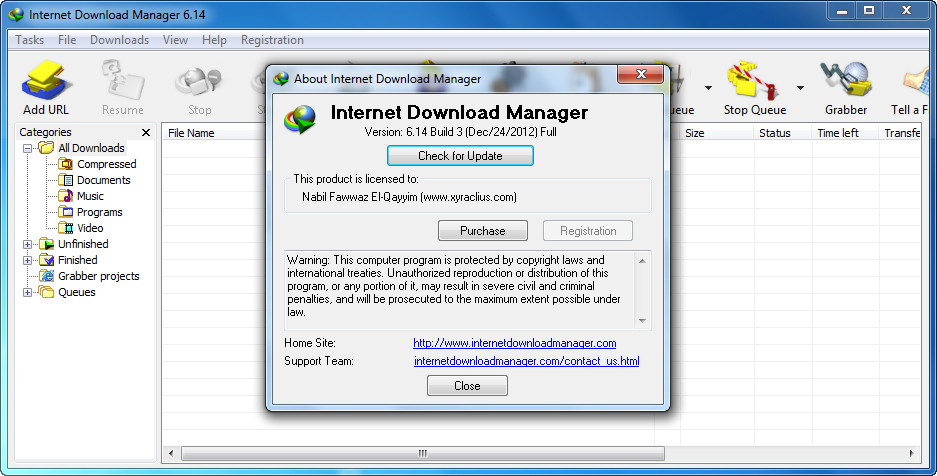
Task: Click the horizontal scrollbar thumb in download list
Action: point(422,453)
